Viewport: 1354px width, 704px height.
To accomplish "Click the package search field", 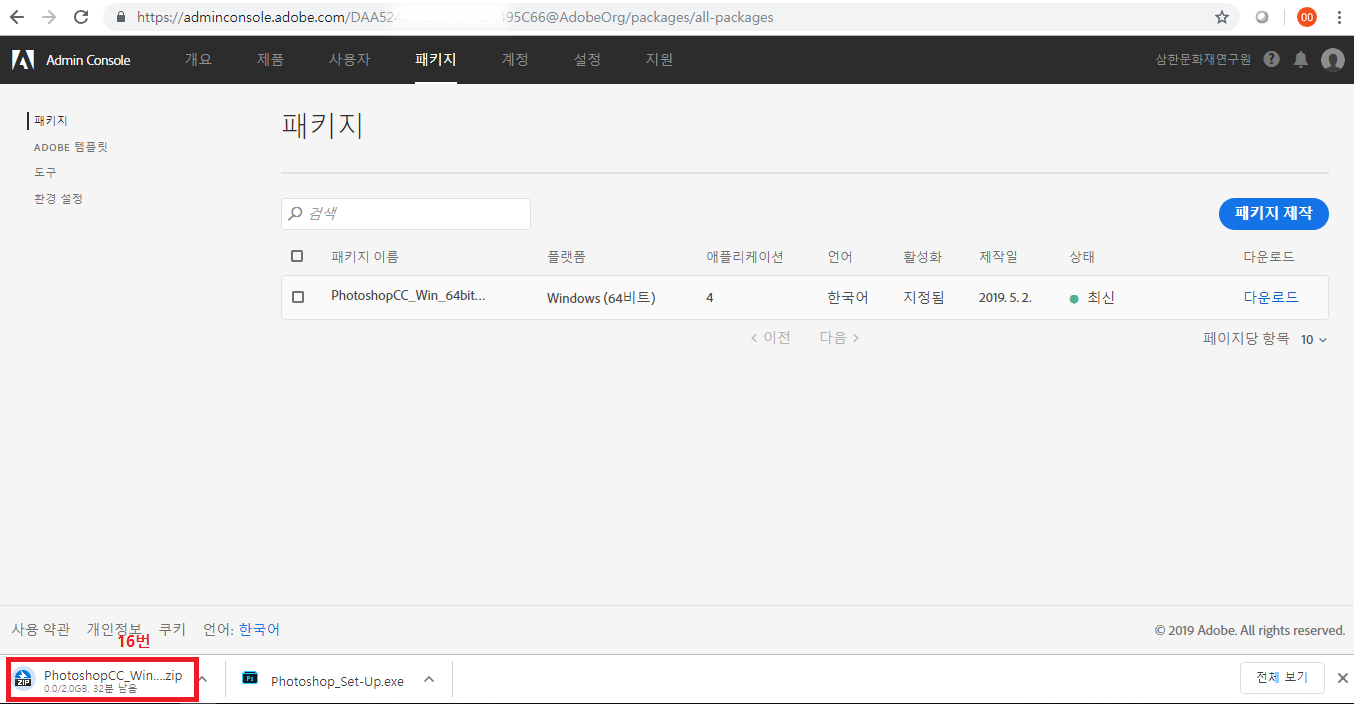I will (x=406, y=214).
